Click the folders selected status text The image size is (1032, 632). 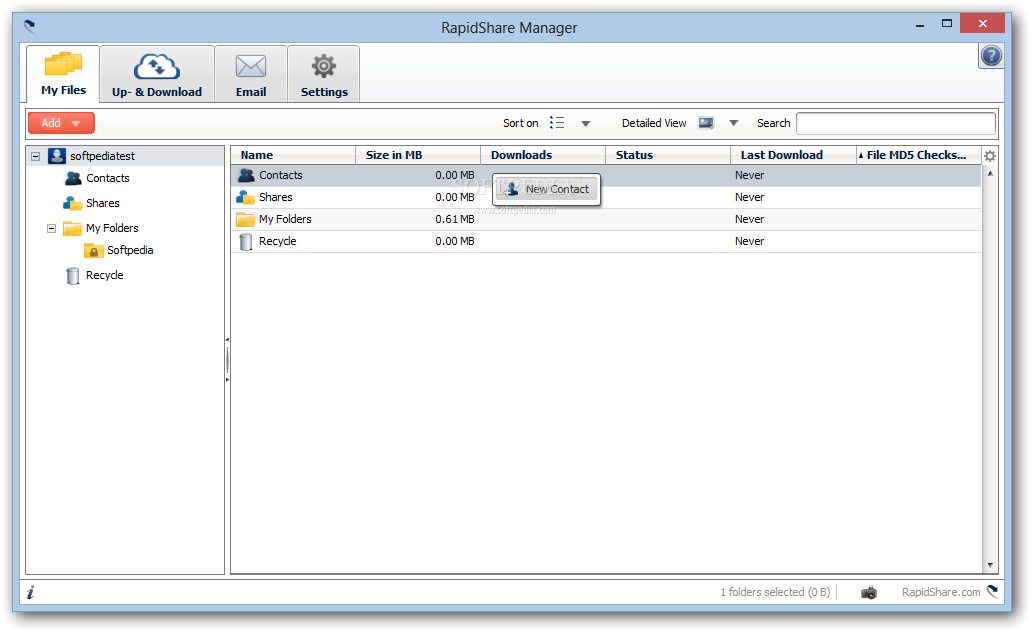[775, 592]
